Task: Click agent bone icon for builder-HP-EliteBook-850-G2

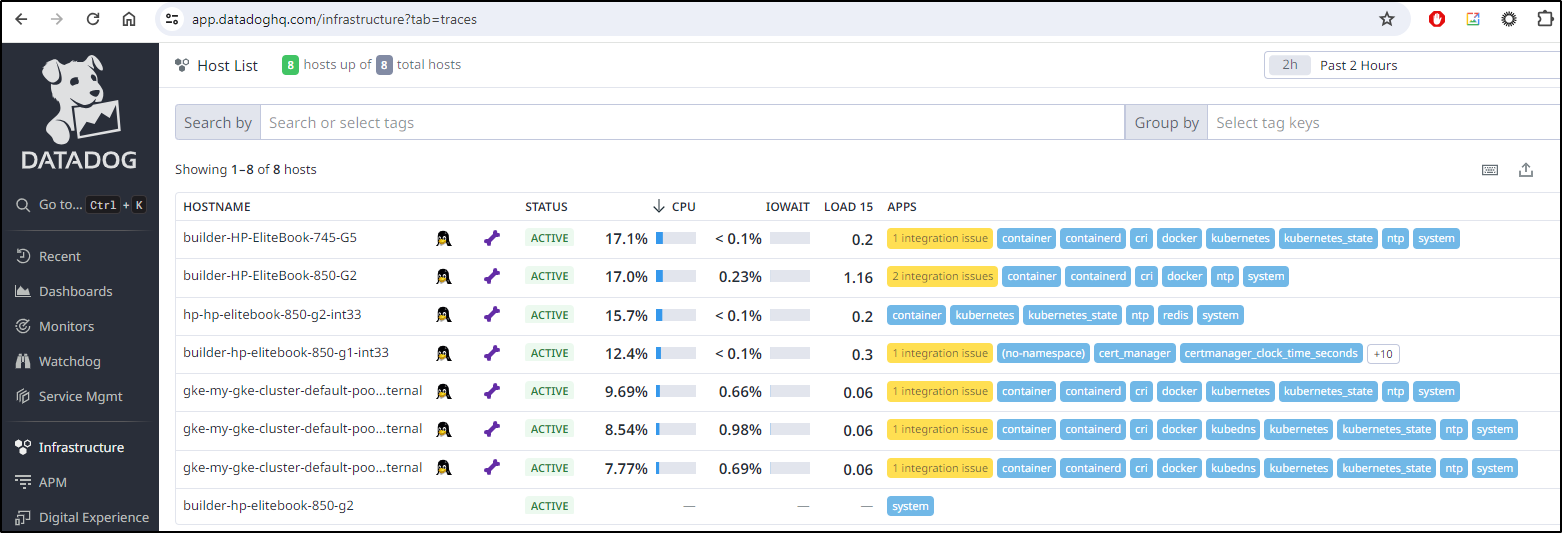Action: tap(491, 276)
